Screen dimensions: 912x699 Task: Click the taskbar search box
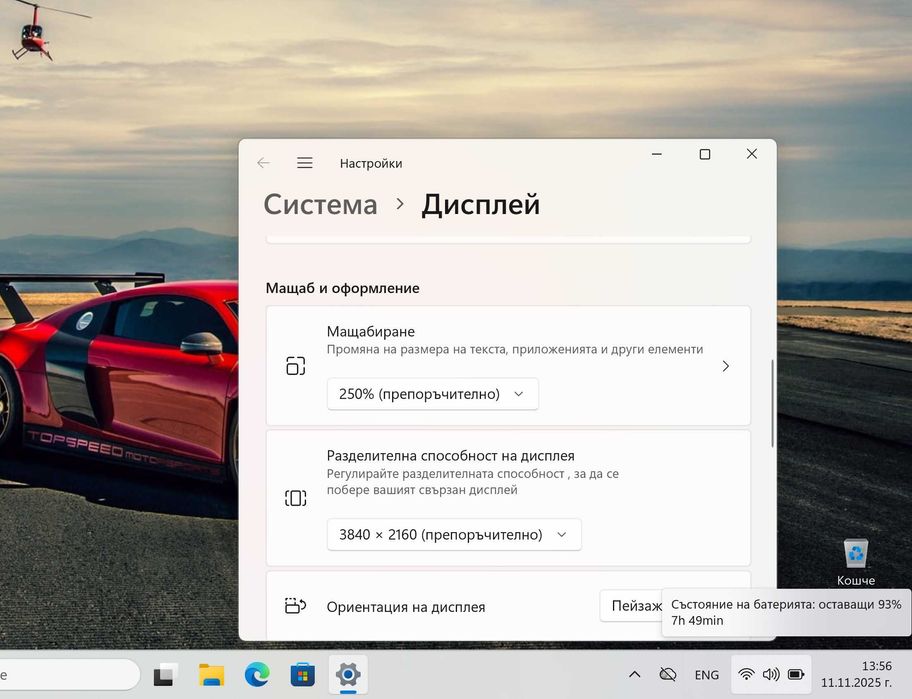click(x=69, y=675)
